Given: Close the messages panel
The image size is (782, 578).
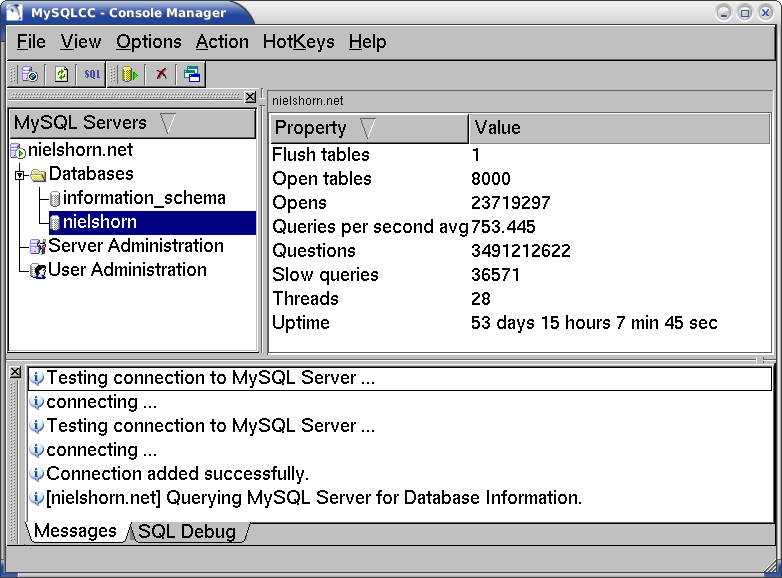Looking at the screenshot, I should pyautogui.click(x=15, y=372).
